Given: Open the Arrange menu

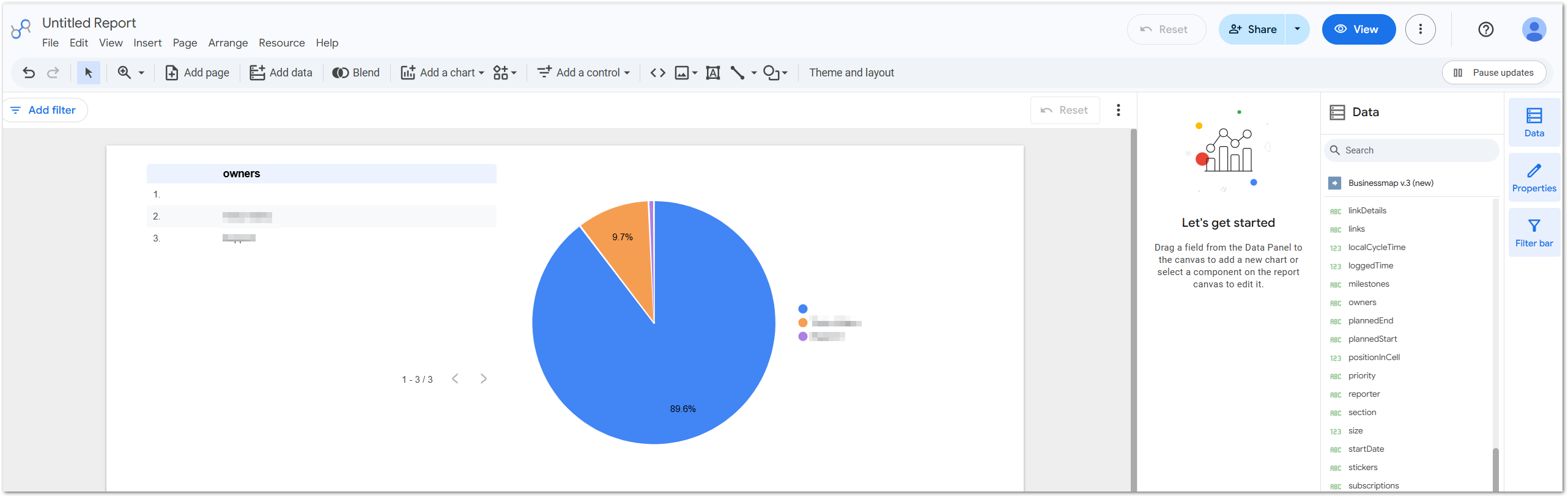Looking at the screenshot, I should coord(227,43).
